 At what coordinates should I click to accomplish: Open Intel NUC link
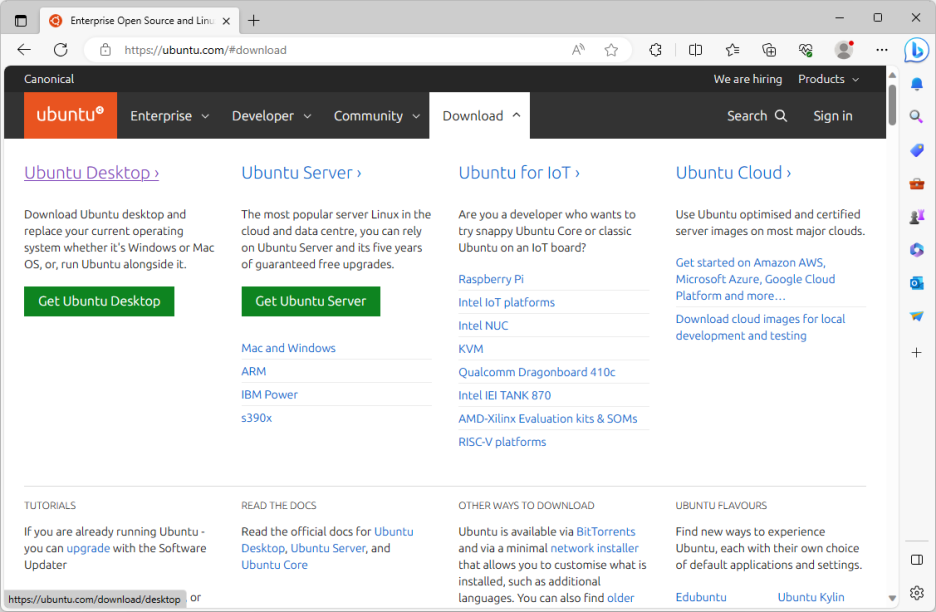pyautogui.click(x=483, y=325)
